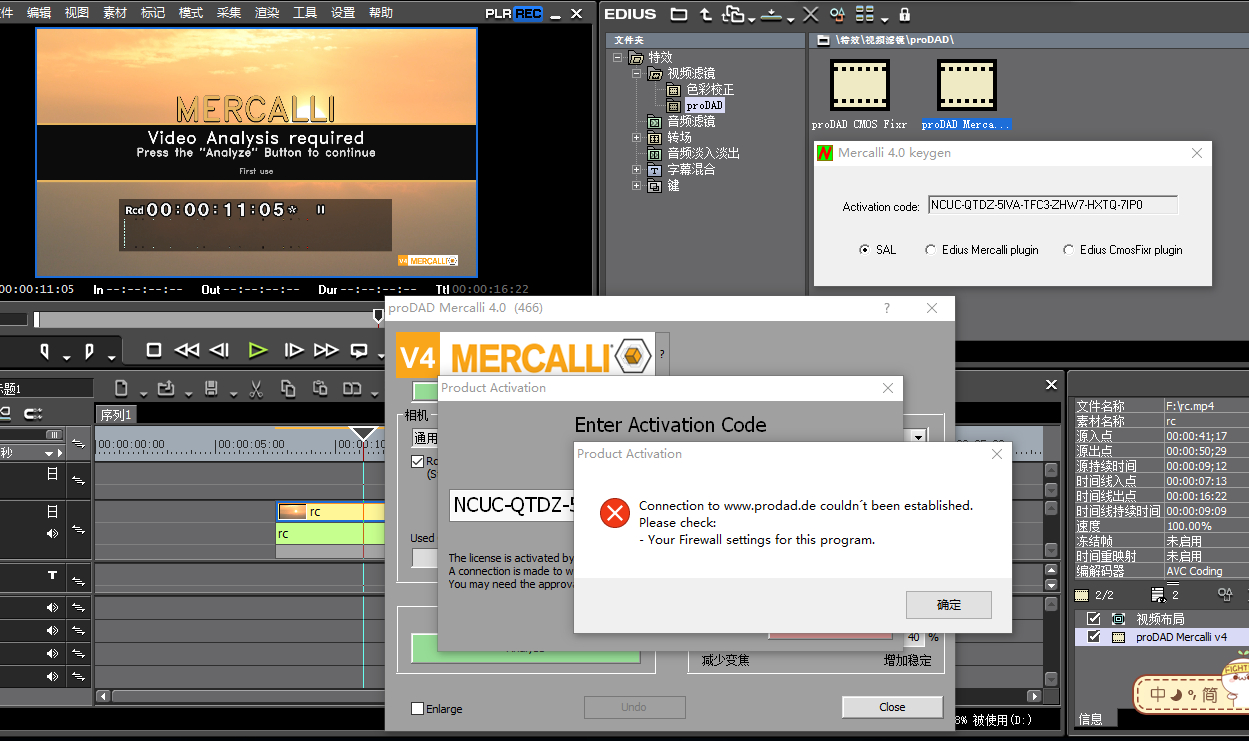Click the Set Out point marker icon
The image size is (1249, 741).
click(90, 351)
